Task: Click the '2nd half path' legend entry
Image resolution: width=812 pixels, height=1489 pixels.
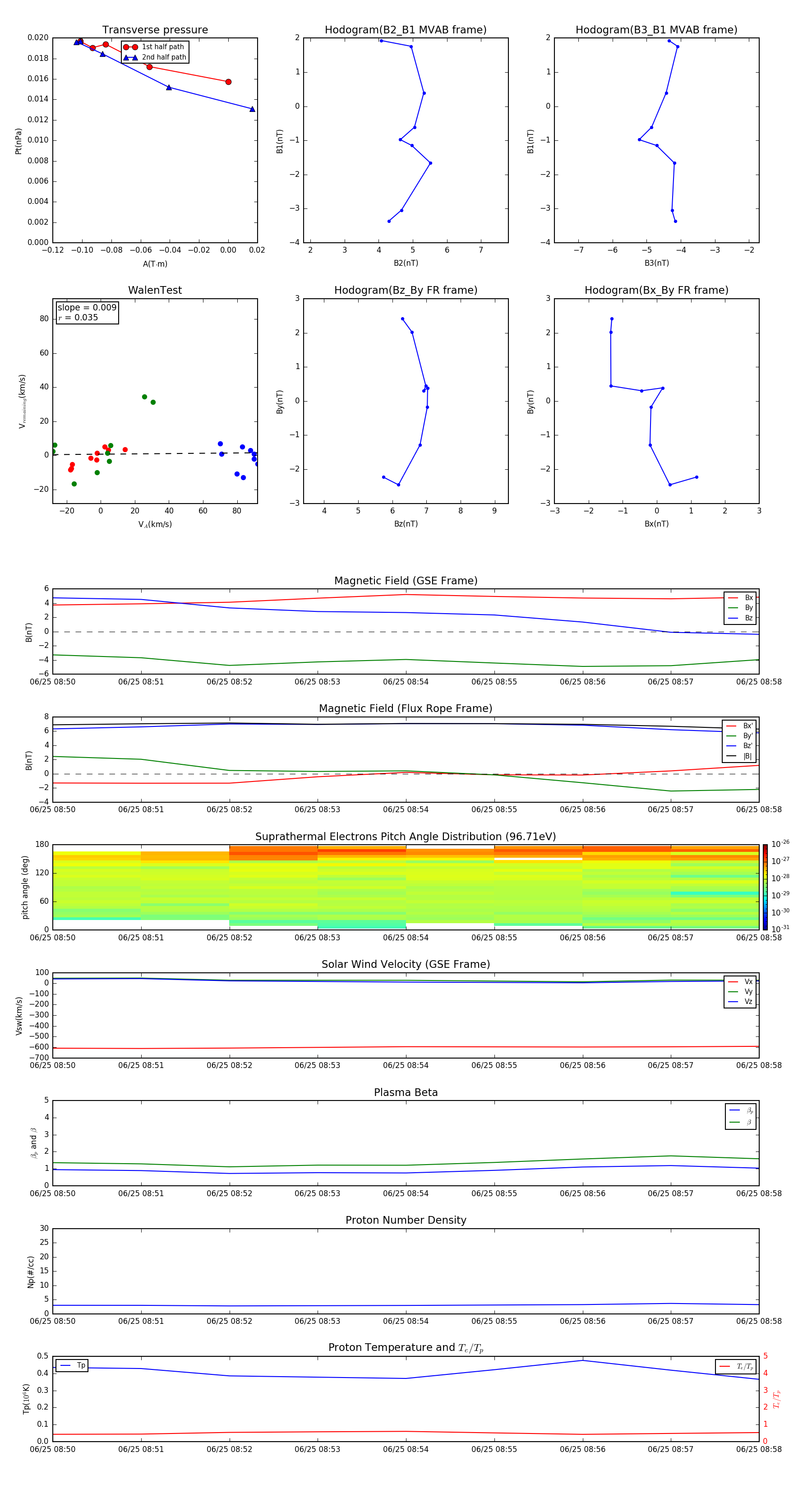Action: point(155,57)
